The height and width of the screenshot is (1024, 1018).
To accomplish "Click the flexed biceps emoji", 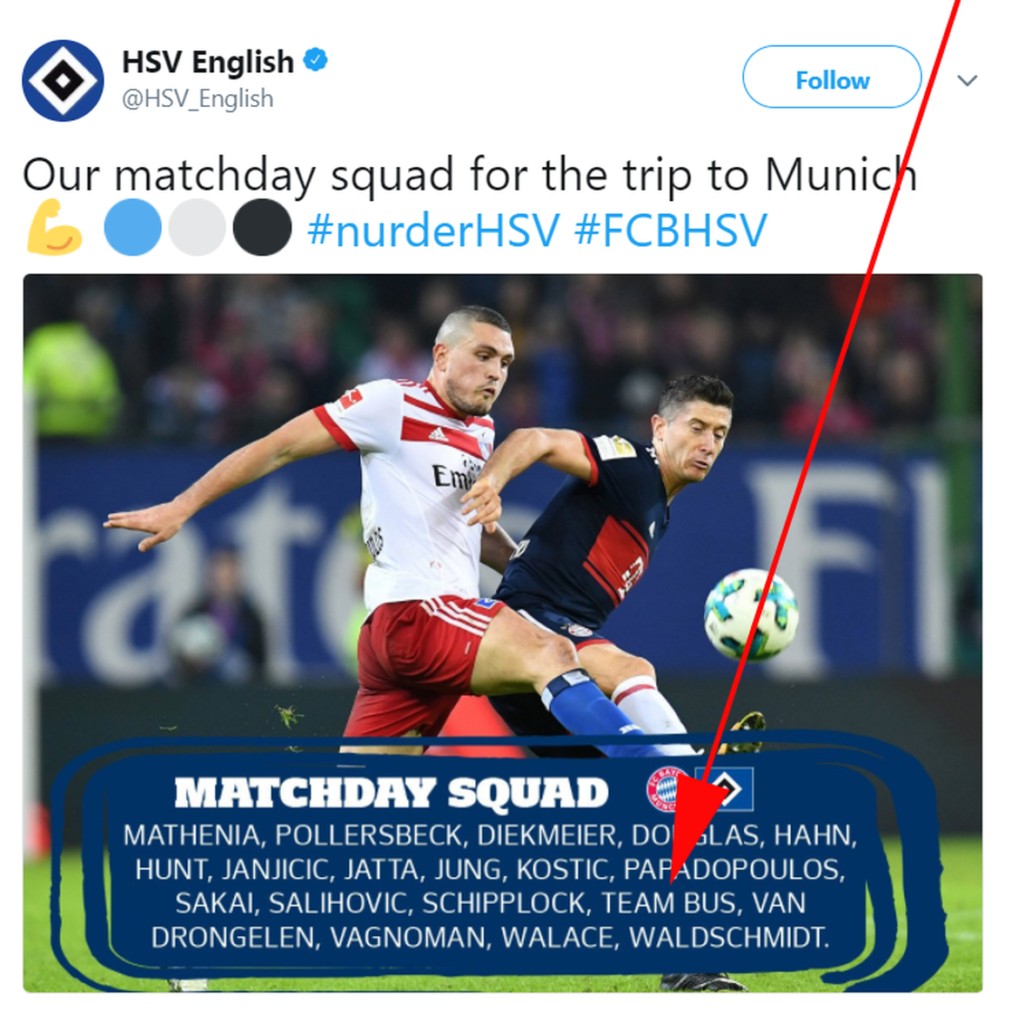I will click(55, 227).
